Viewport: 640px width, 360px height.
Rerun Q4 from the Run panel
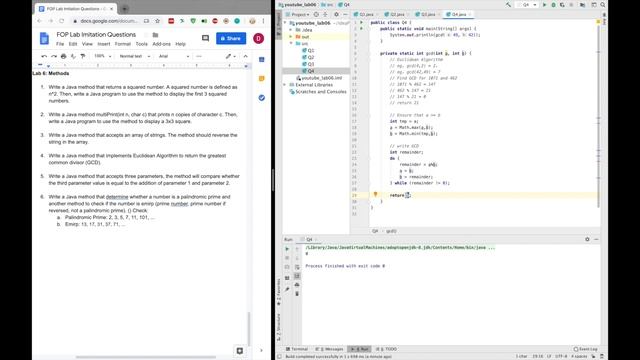tap(287, 249)
